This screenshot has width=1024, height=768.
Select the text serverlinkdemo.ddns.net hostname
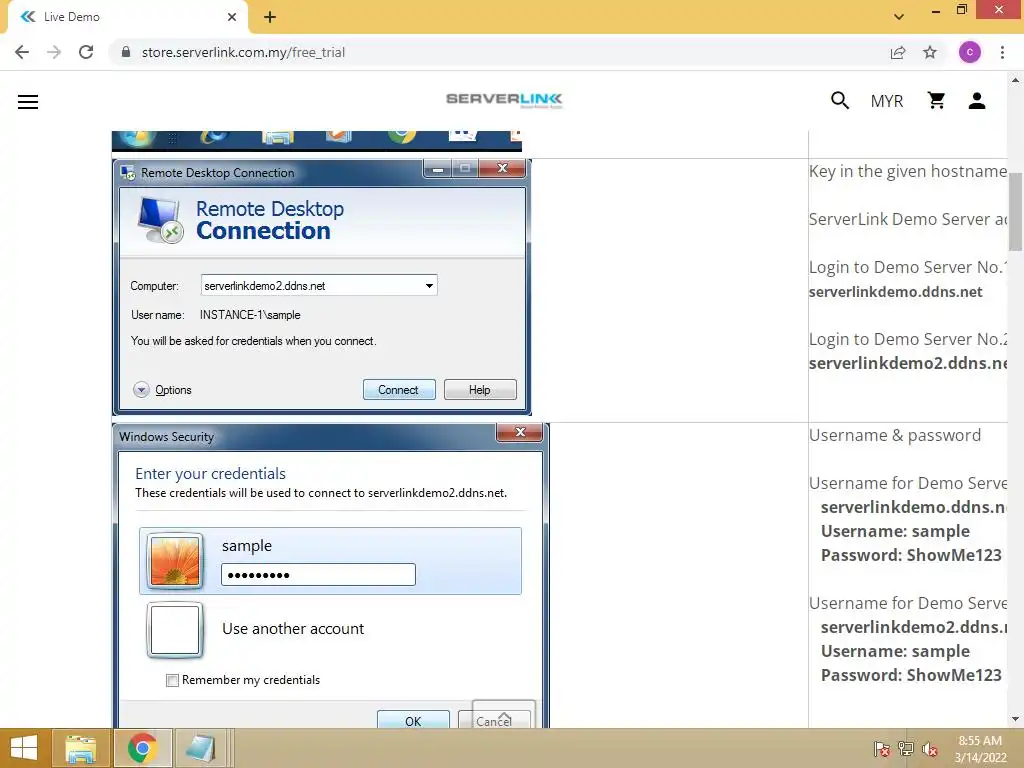(895, 292)
